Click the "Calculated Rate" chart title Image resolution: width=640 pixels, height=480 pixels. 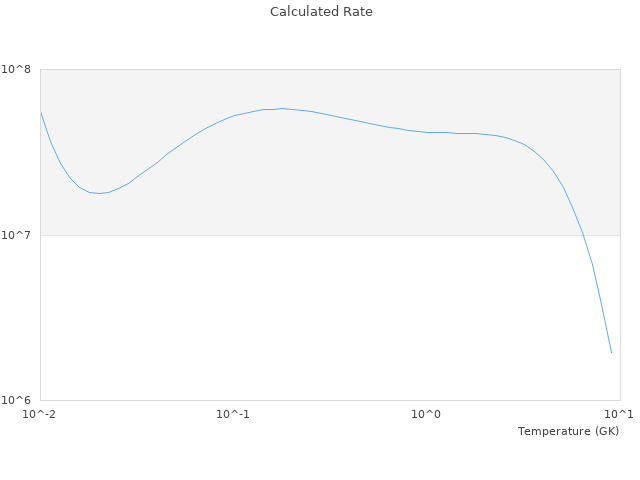pyautogui.click(x=320, y=12)
